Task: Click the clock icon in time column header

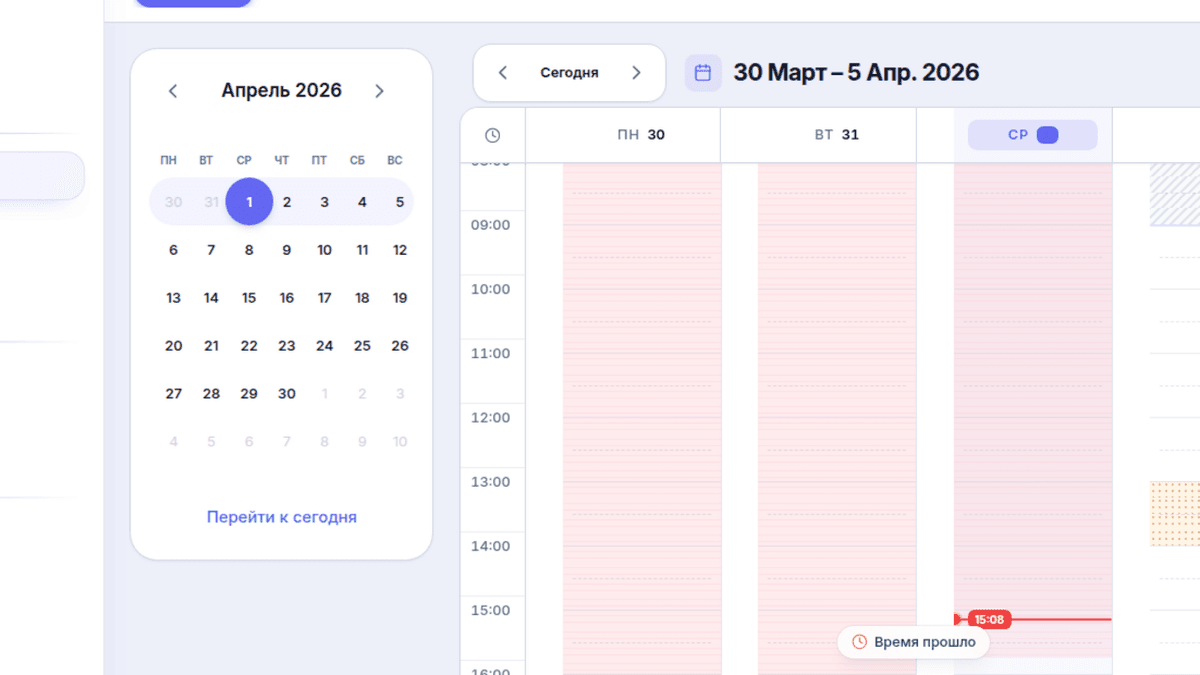Action: pos(492,135)
